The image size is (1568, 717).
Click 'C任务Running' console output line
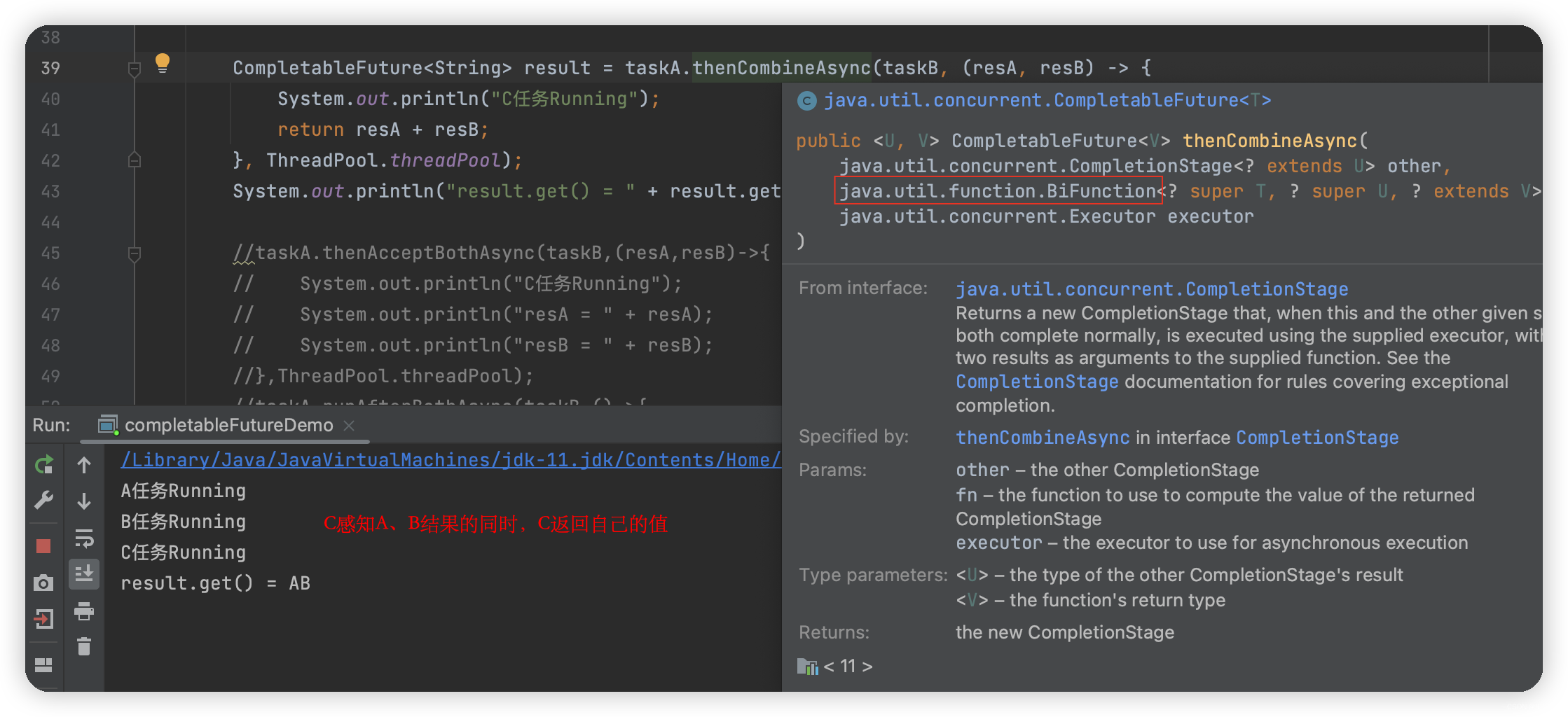click(184, 552)
